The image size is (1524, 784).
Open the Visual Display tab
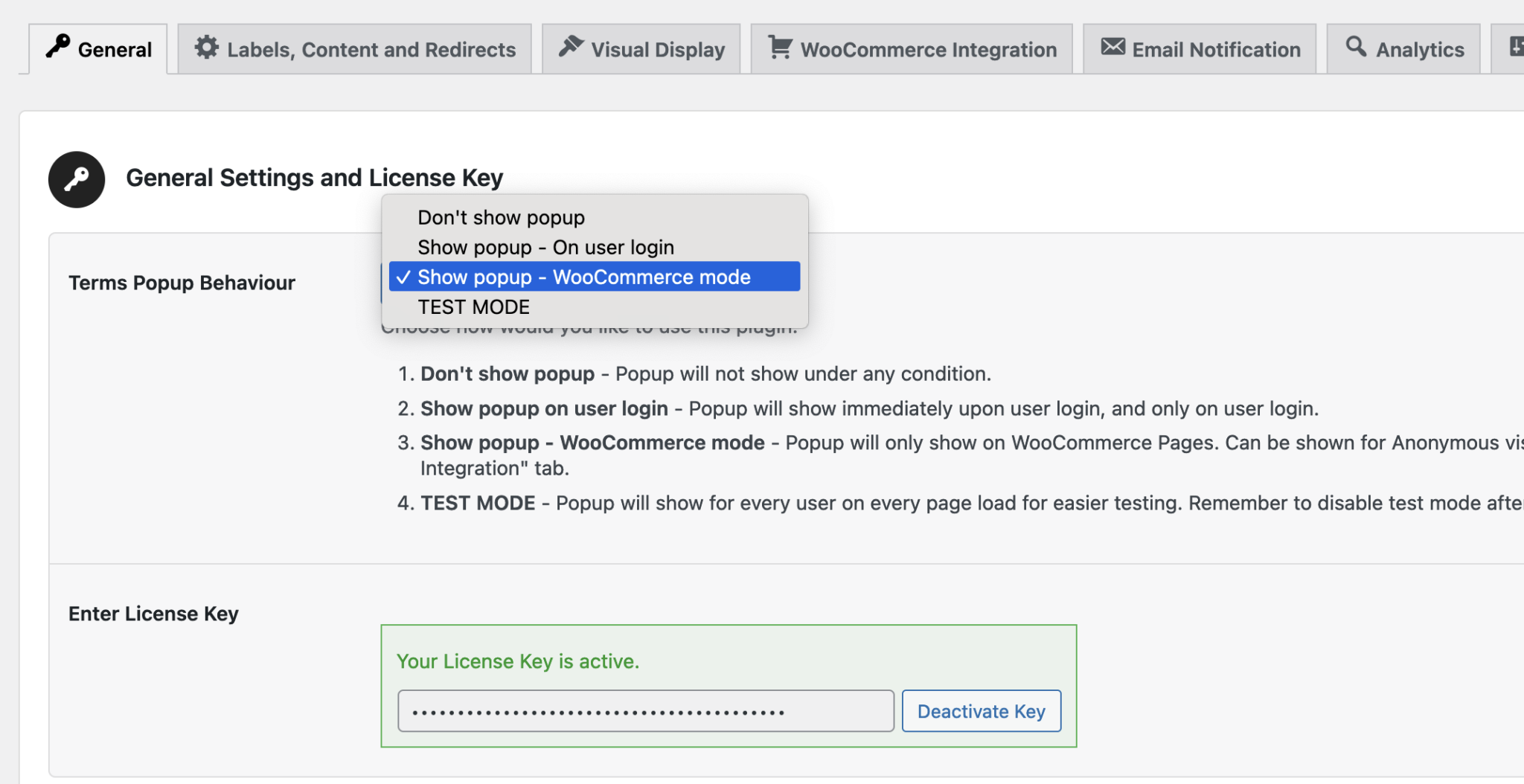pos(641,49)
